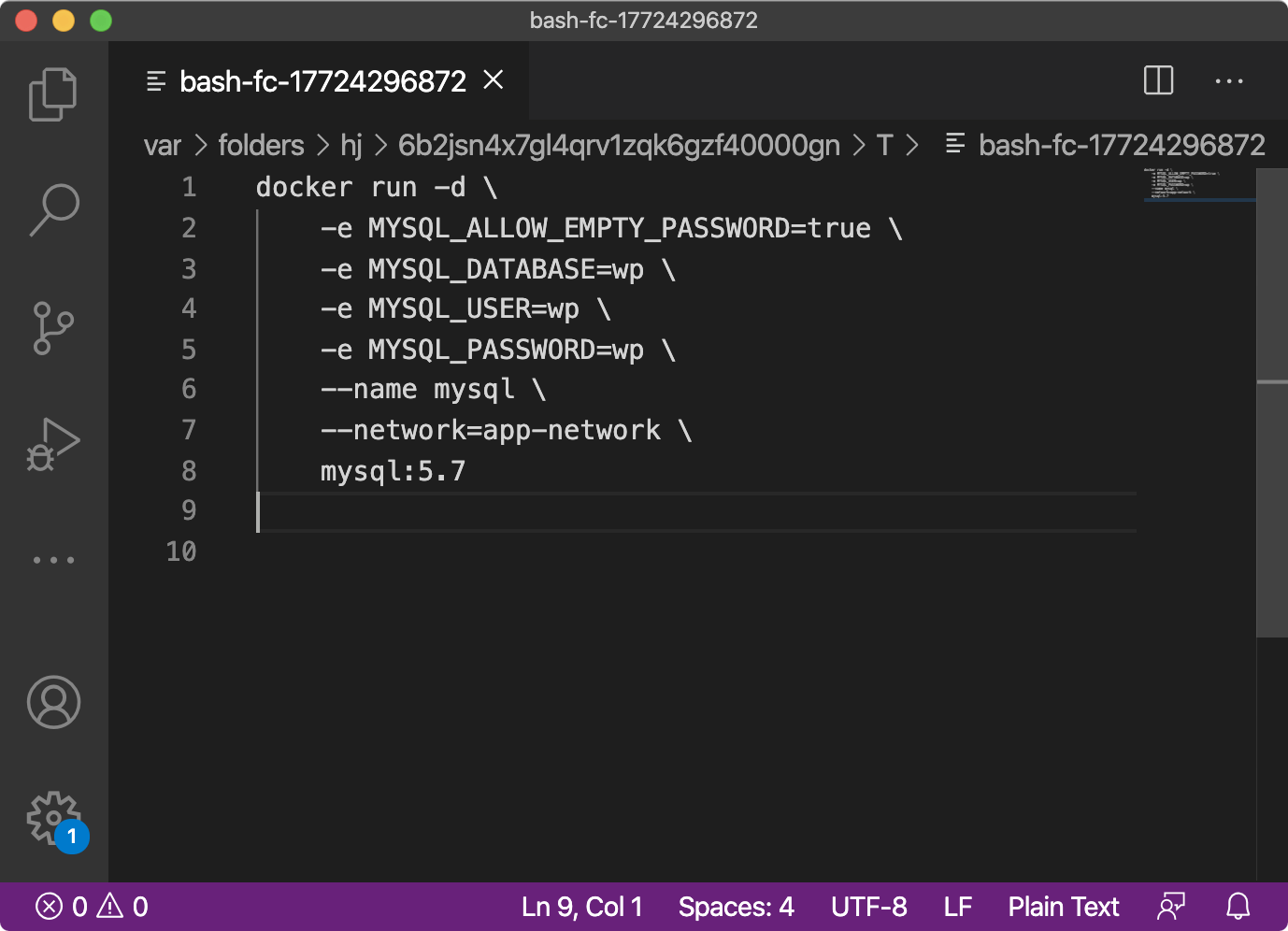Open the Explorer view in activity bar
Image resolution: width=1288 pixels, height=931 pixels.
coord(53,94)
